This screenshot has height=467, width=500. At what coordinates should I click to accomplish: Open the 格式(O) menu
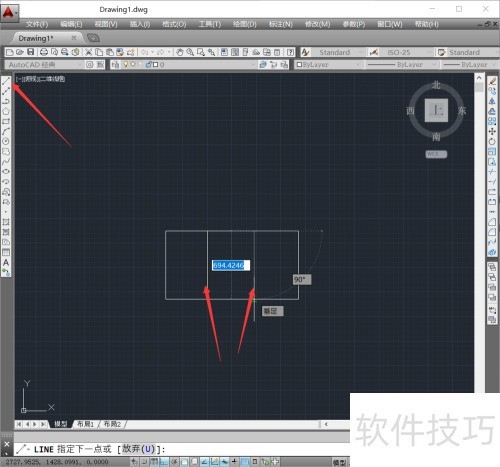[174, 24]
